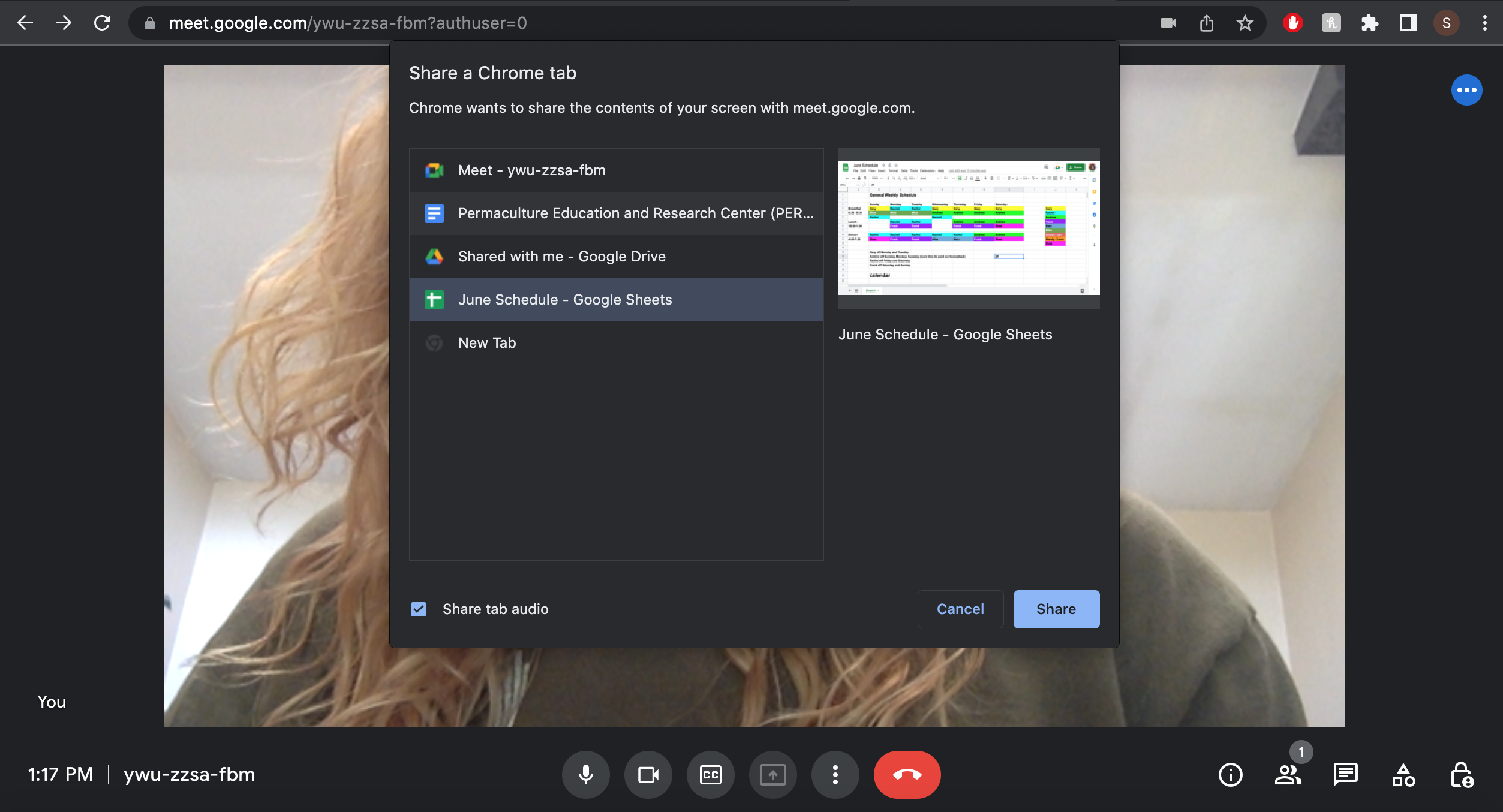Open the gray extension icon beside the blocker

[x=1331, y=23]
